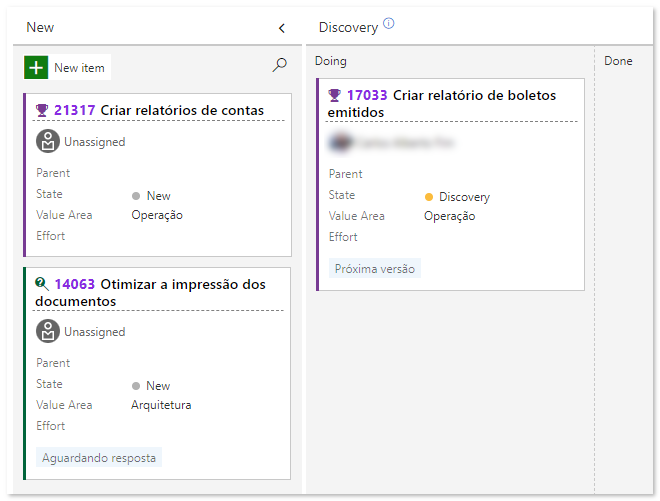
Task: Click the trophy icon on item 21317
Action: 42,110
